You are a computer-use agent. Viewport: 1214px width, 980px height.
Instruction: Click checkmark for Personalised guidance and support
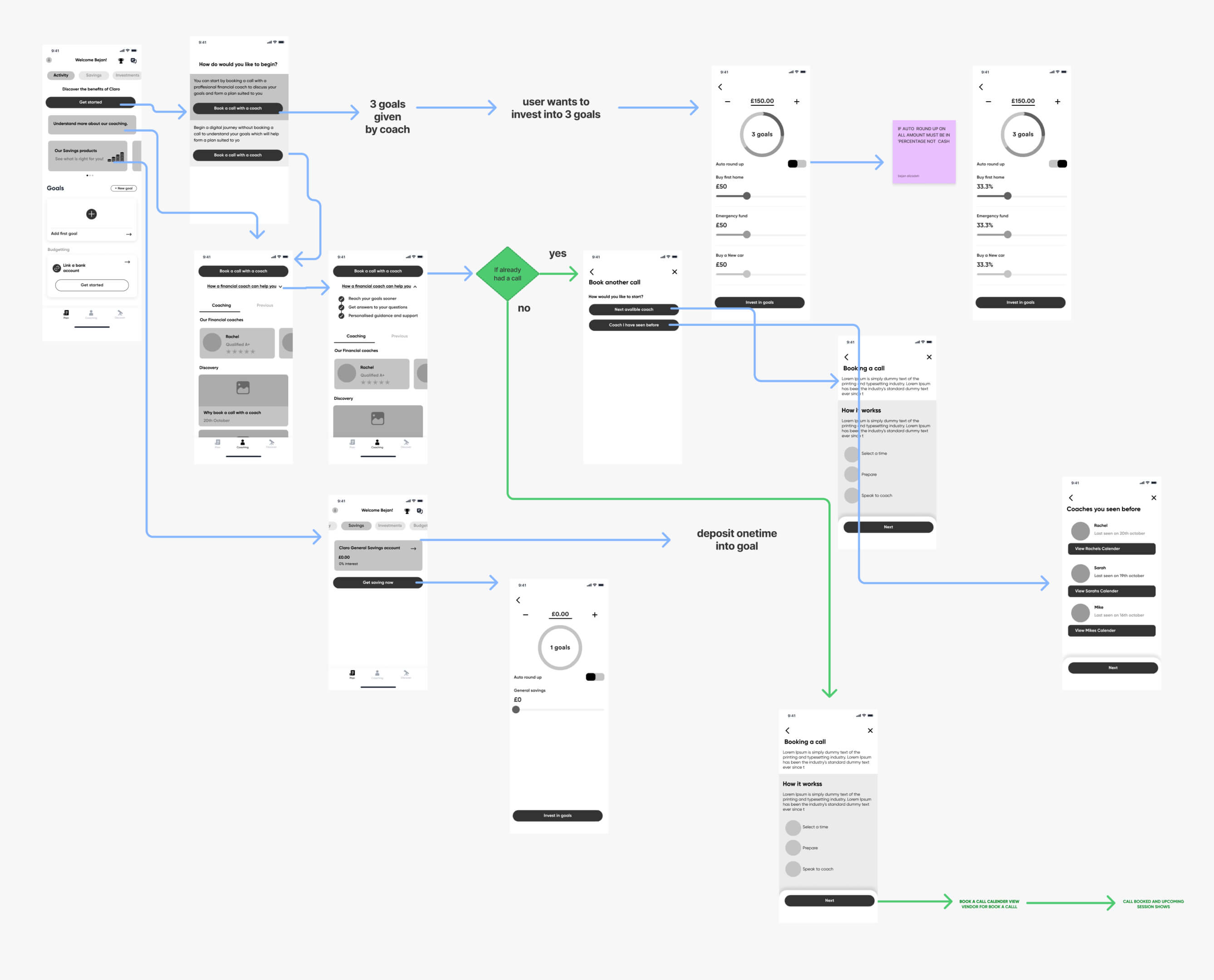coord(342,316)
